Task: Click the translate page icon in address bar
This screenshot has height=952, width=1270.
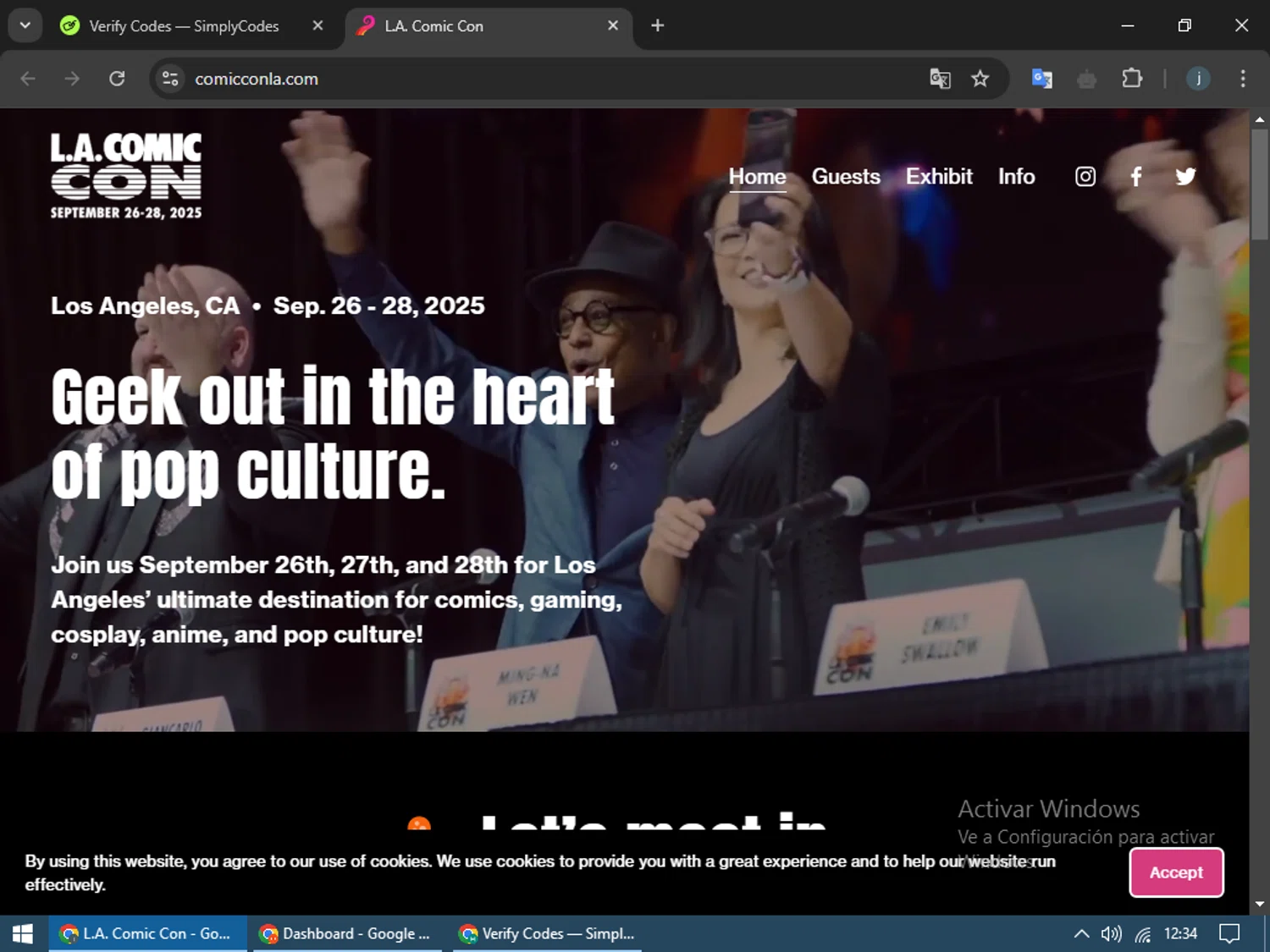Action: coord(940,79)
